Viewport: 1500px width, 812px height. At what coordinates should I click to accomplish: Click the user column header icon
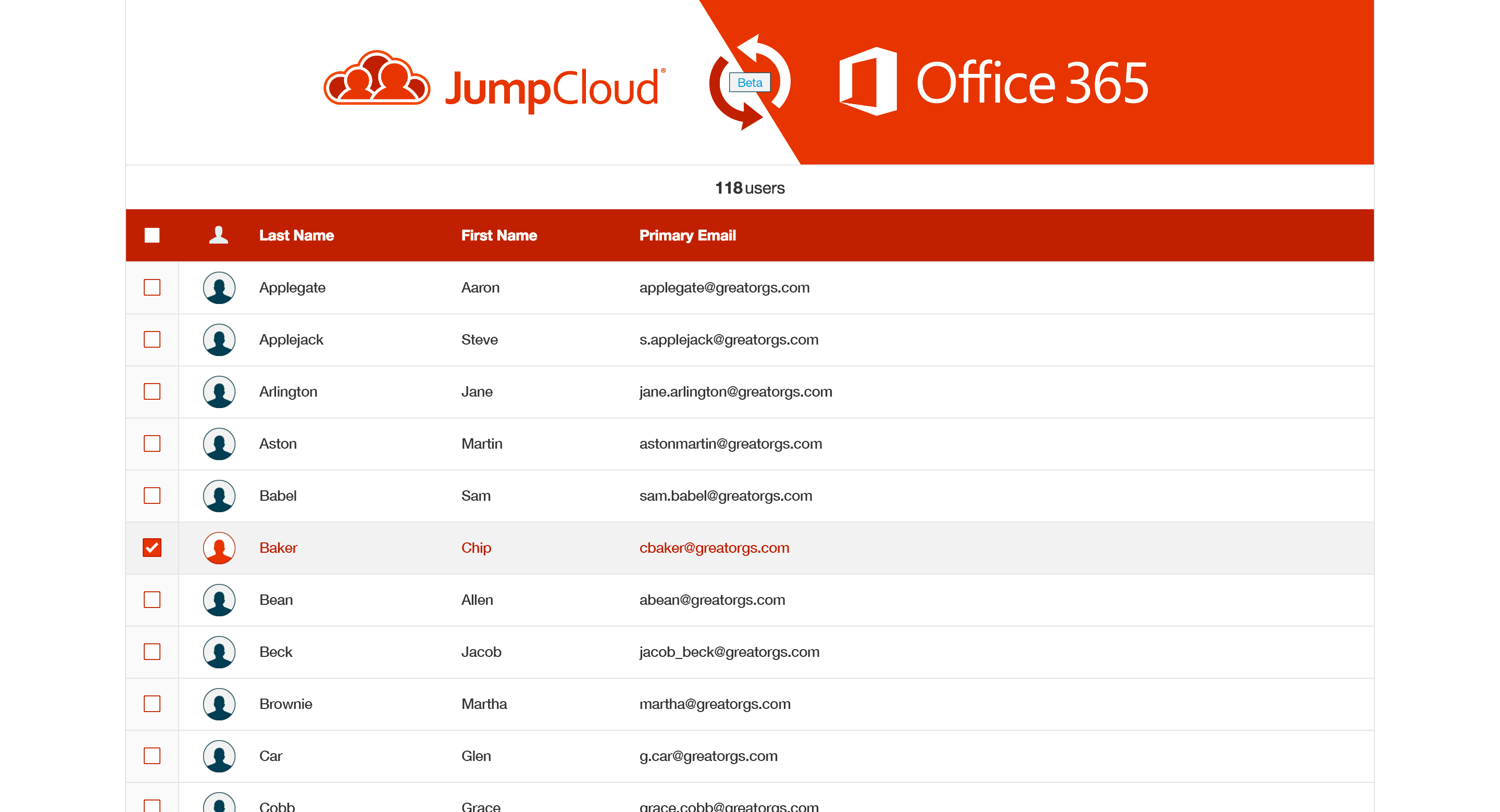click(x=218, y=235)
